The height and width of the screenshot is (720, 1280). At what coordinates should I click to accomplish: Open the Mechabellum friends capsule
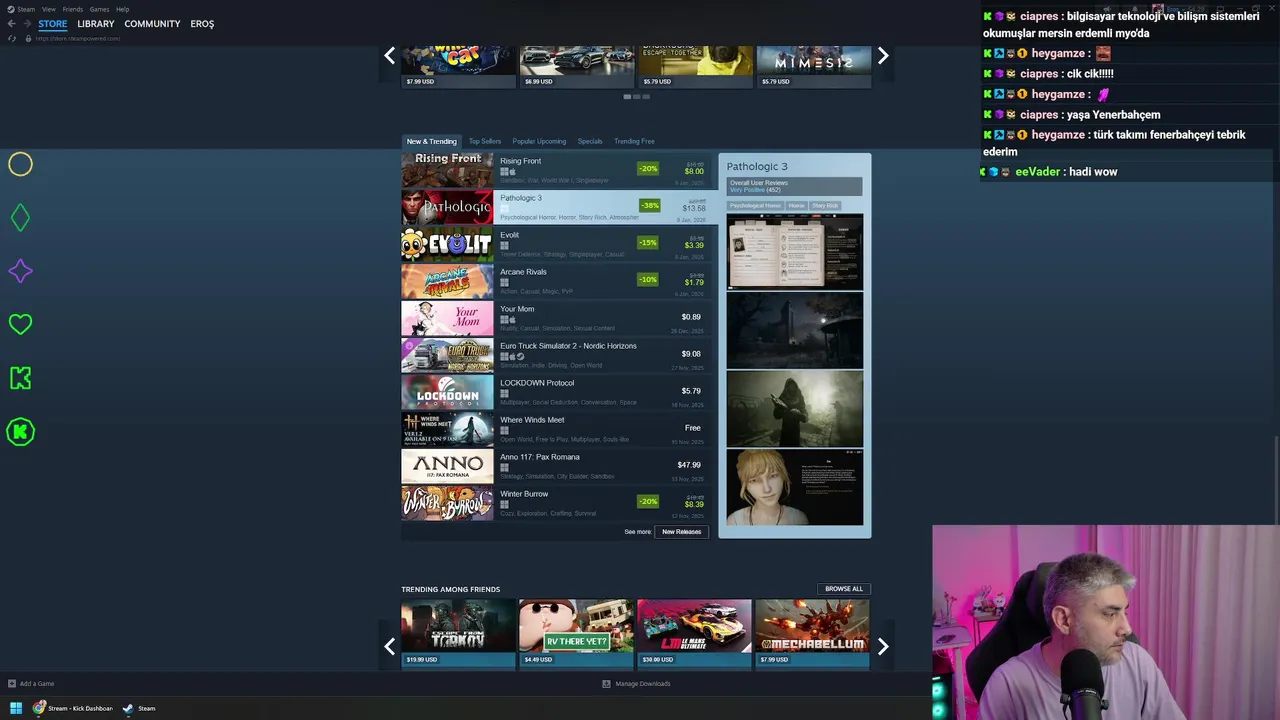(x=812, y=632)
